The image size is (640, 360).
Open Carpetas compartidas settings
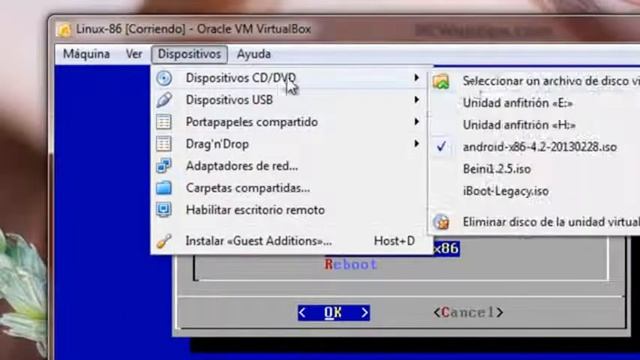(290, 188)
